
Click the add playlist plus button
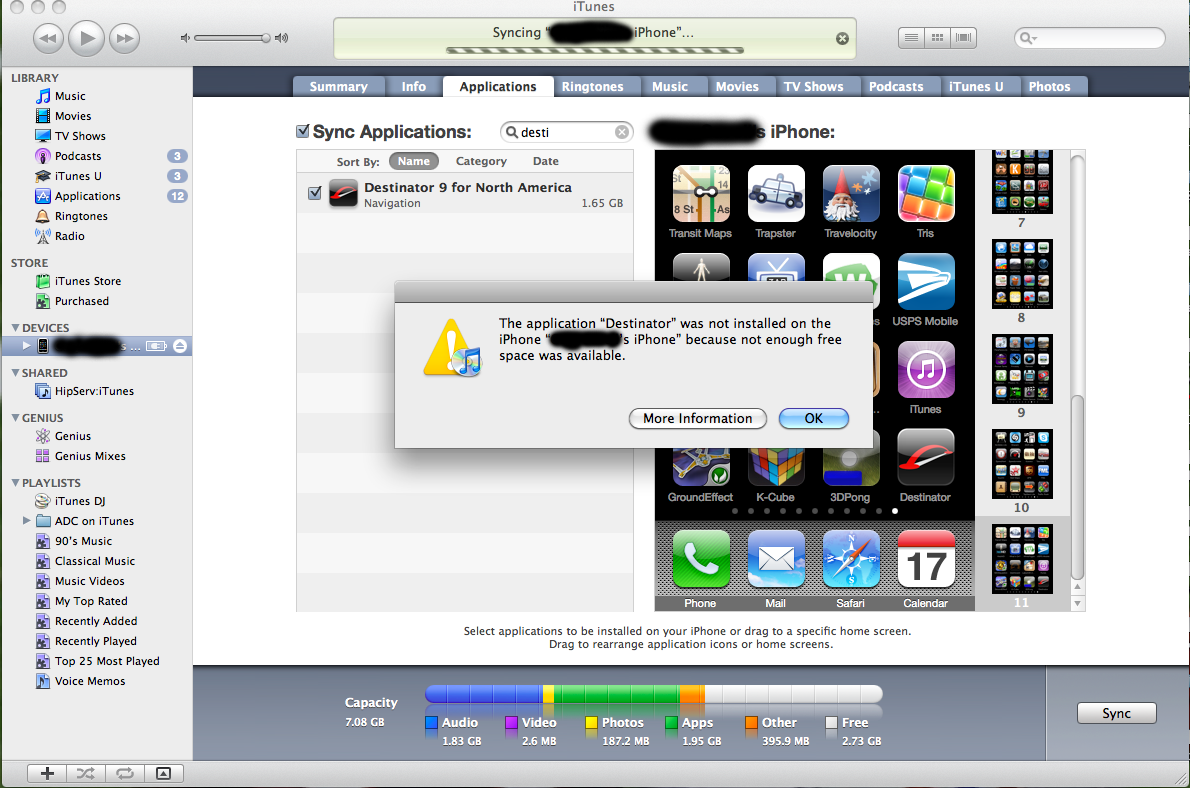pos(47,774)
